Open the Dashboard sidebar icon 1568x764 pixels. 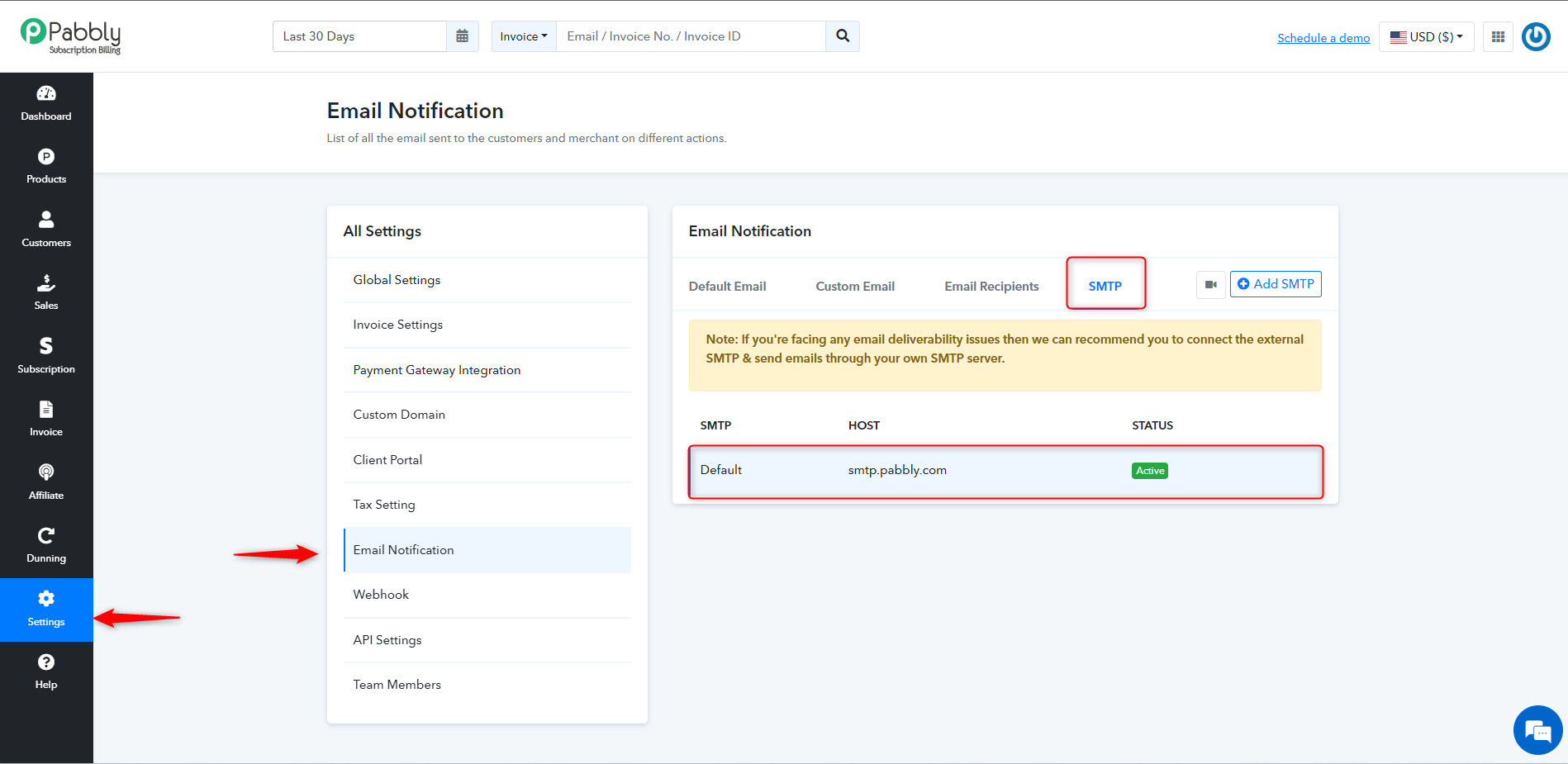pos(46,104)
